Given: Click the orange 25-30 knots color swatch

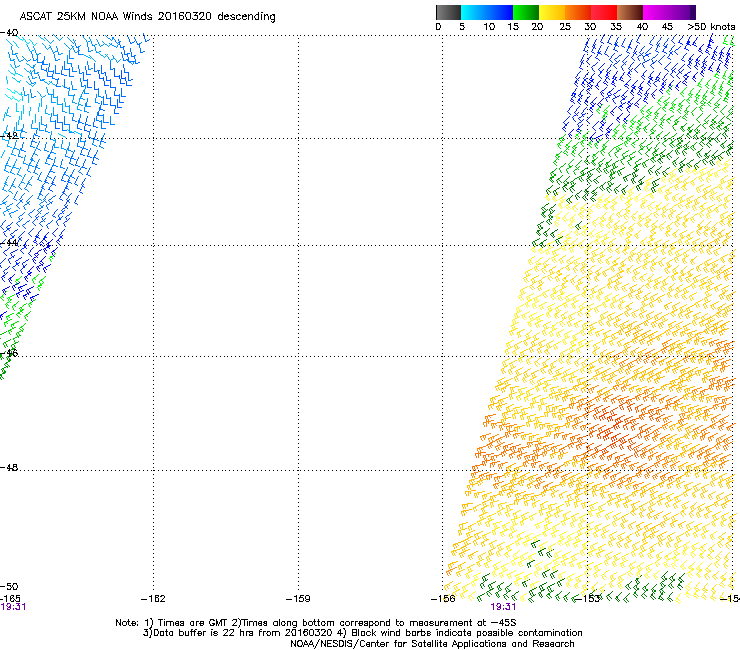Looking at the screenshot, I should pyautogui.click(x=578, y=12).
